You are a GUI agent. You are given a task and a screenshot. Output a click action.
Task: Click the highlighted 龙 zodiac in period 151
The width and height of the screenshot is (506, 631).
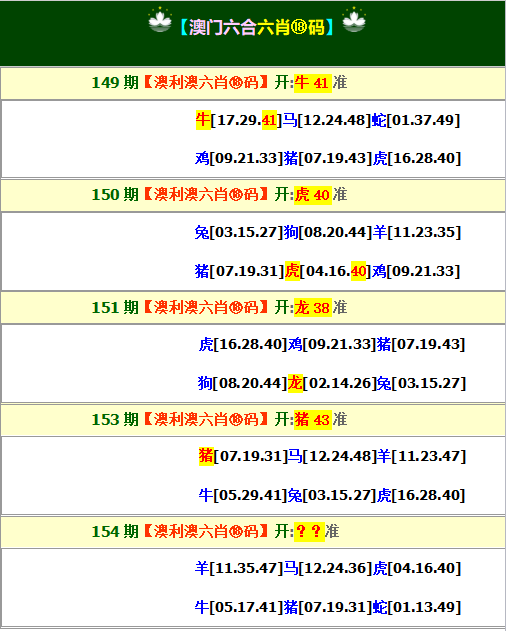295,383
